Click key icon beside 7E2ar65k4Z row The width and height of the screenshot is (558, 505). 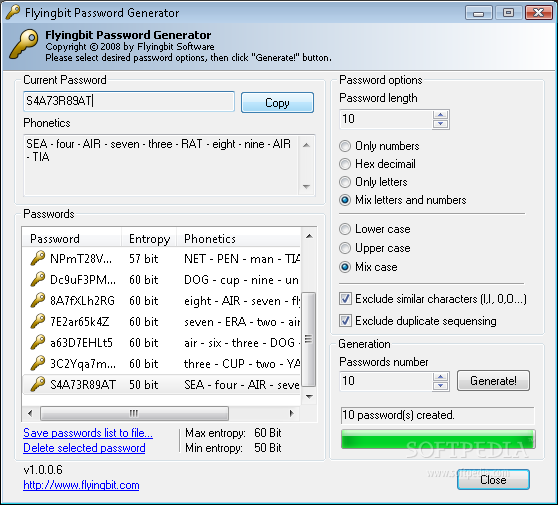[38, 321]
